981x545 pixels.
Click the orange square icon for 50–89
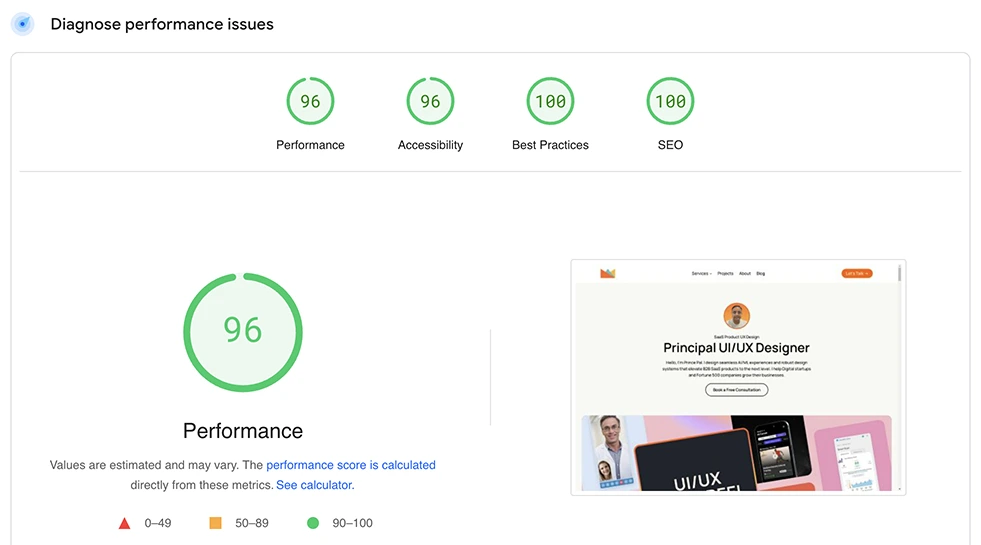pyautogui.click(x=215, y=522)
